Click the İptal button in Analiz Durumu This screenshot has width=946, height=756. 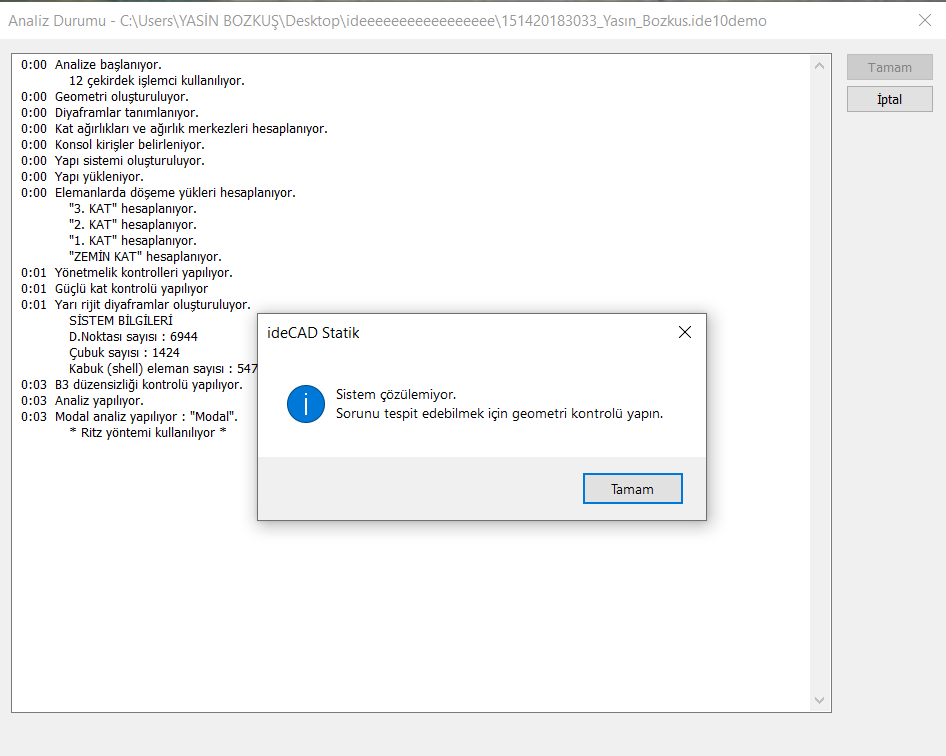click(889, 100)
